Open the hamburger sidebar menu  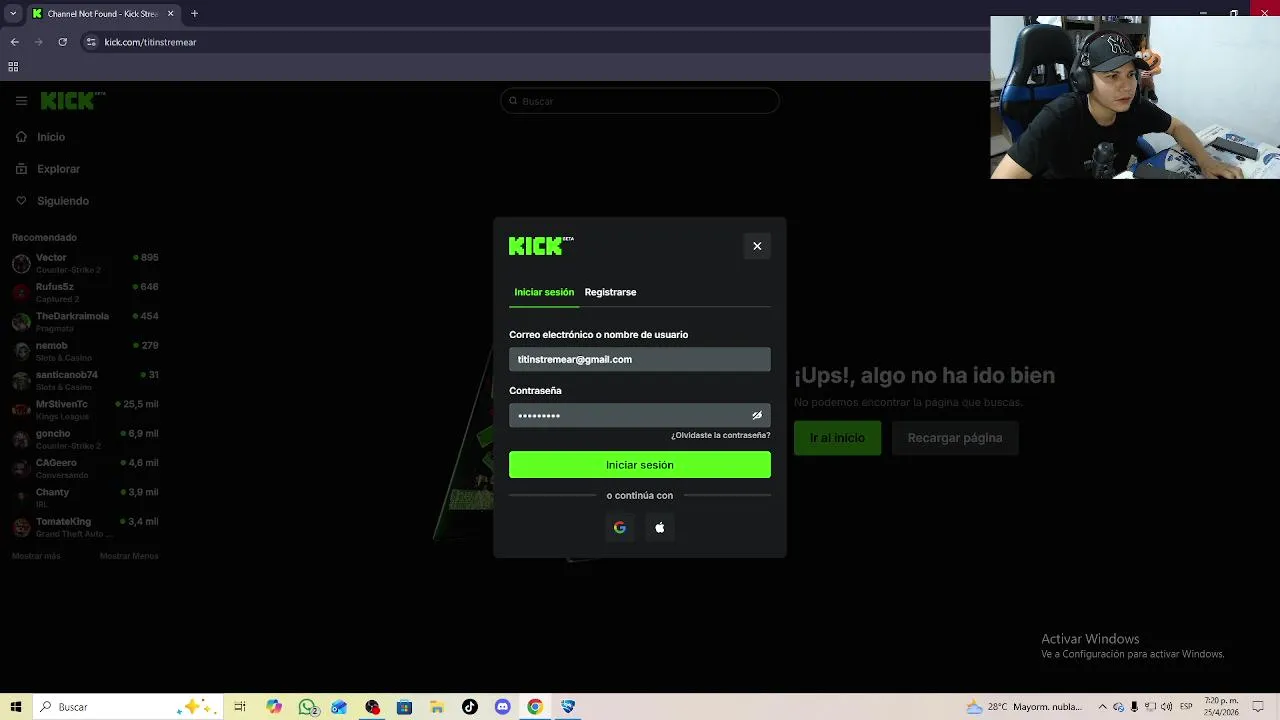click(x=21, y=101)
